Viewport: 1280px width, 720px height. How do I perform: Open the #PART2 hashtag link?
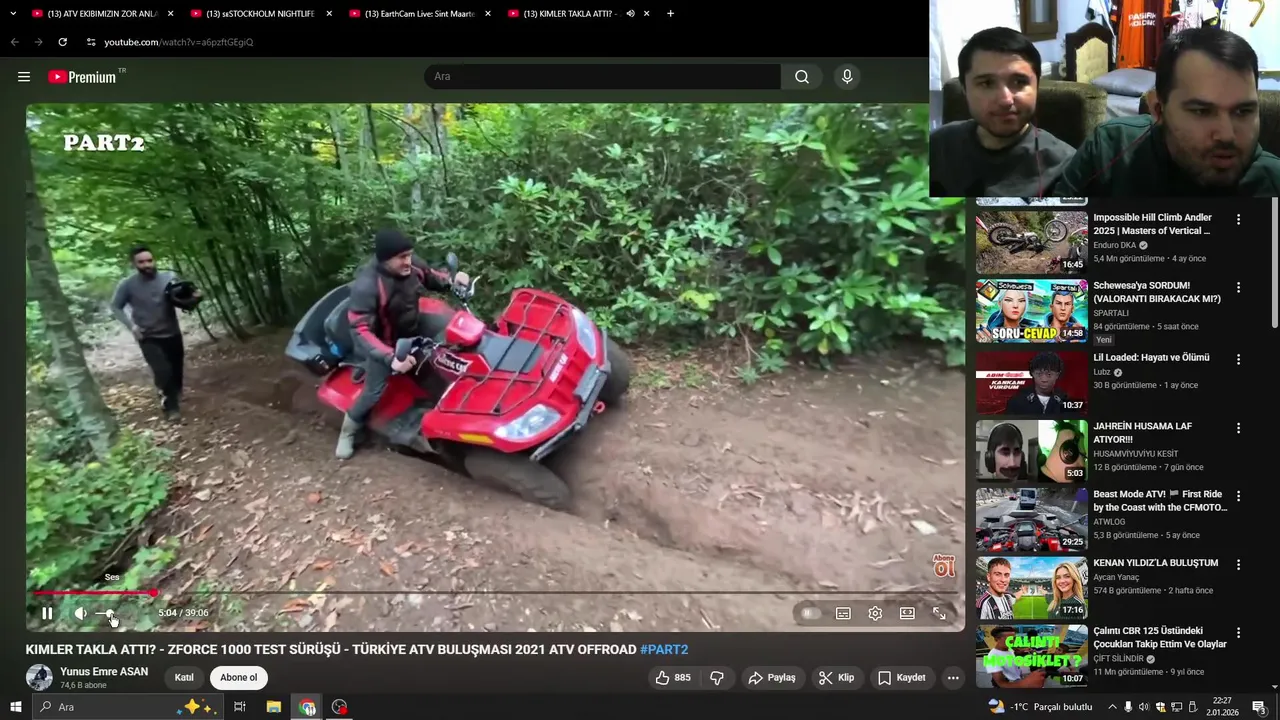[664, 650]
